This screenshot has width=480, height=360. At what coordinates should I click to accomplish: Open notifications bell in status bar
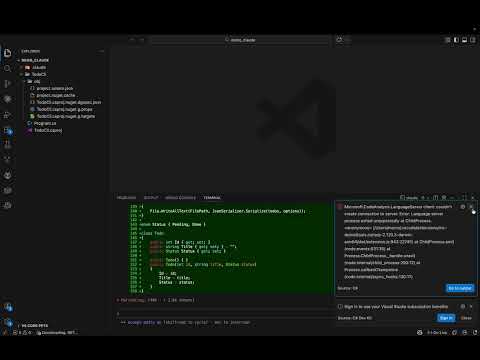click(475, 333)
